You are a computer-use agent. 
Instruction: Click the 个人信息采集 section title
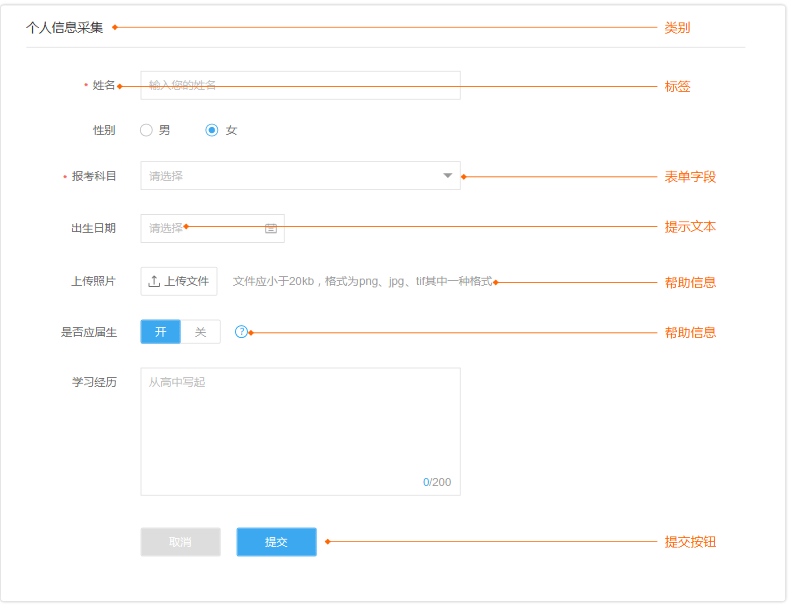tap(64, 28)
